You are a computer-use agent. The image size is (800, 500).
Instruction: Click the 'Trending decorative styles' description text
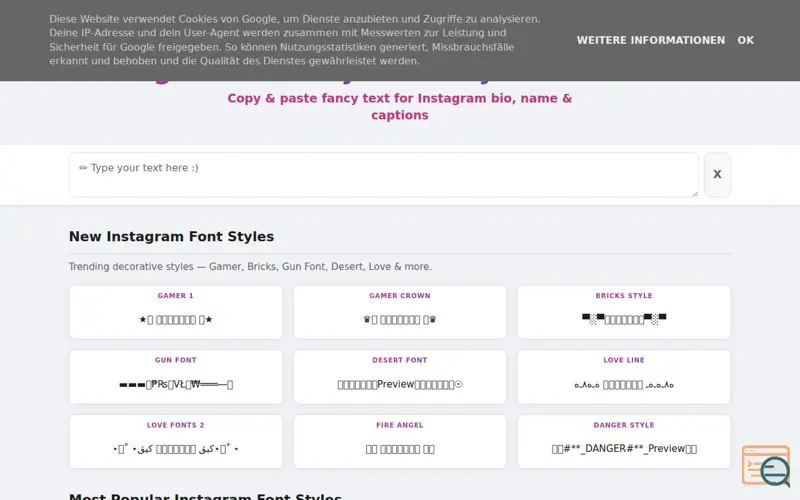pos(250,267)
